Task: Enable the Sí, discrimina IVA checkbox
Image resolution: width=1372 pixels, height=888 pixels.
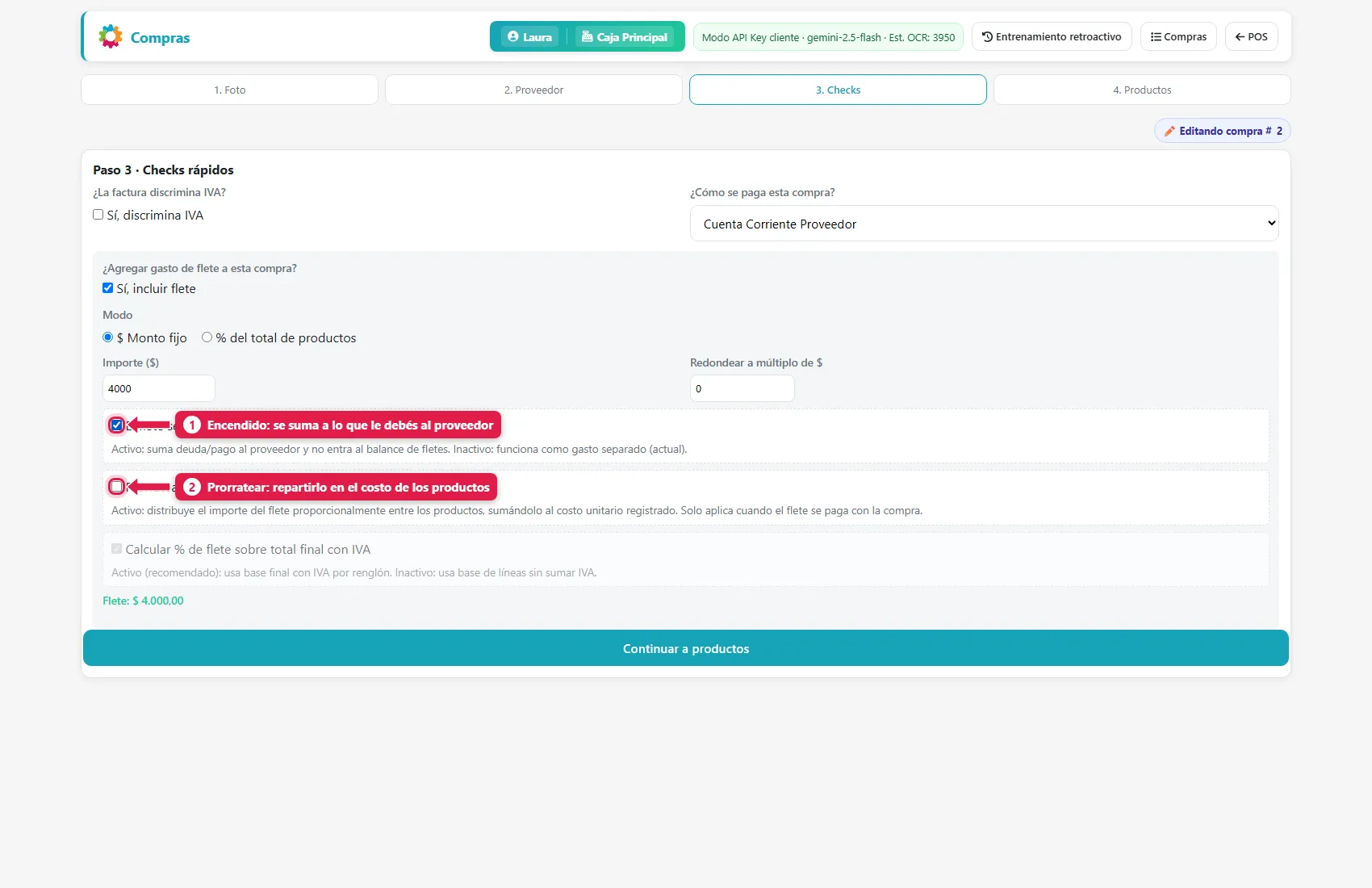Action: pos(98,215)
